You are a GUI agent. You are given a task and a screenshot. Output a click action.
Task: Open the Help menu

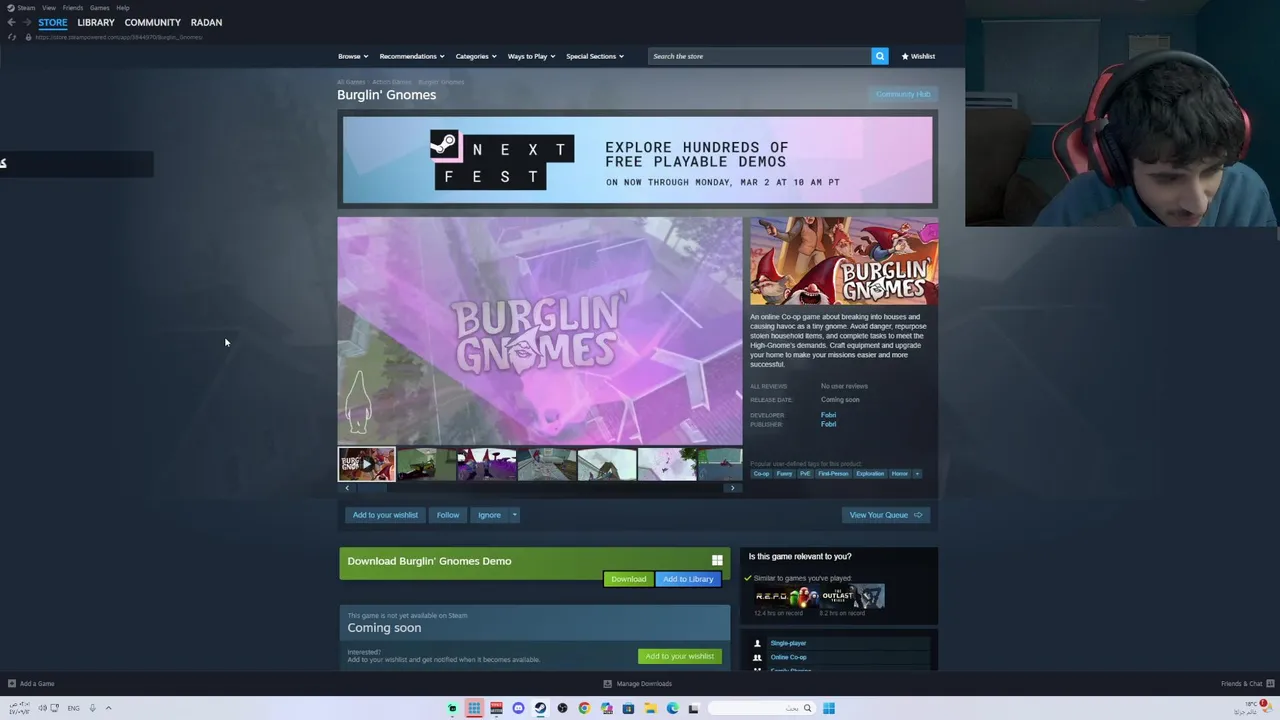tap(123, 7)
